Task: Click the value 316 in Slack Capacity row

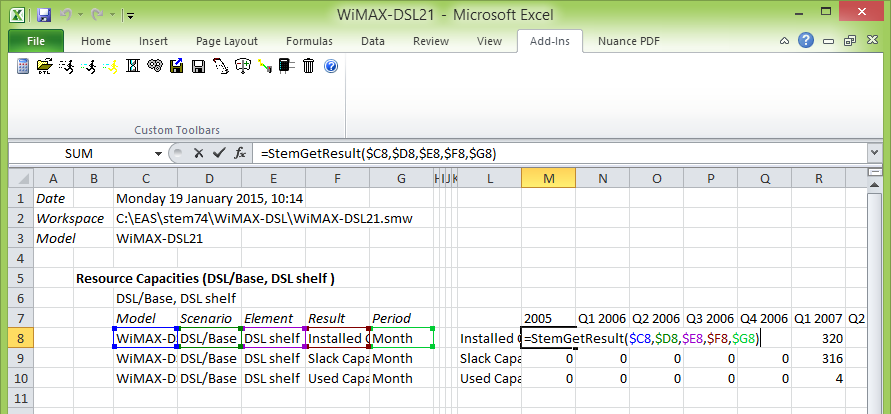Action: [x=819, y=358]
